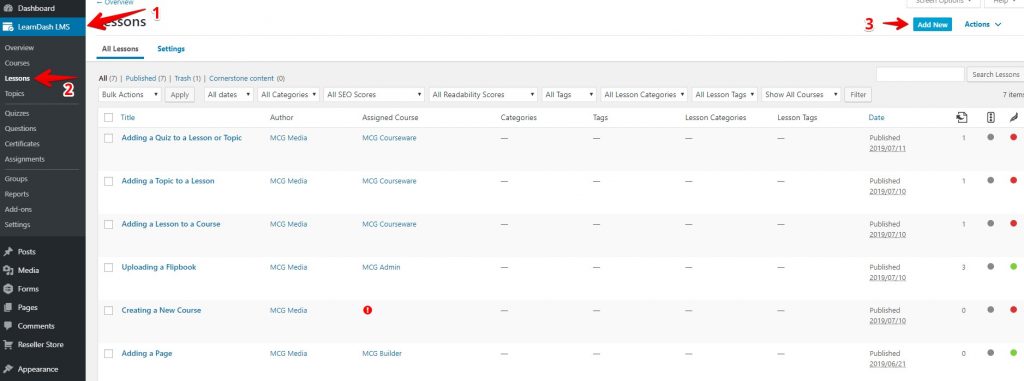Click green readability dot for Adding a Page row
This screenshot has height=381, width=1024.
(1014, 353)
